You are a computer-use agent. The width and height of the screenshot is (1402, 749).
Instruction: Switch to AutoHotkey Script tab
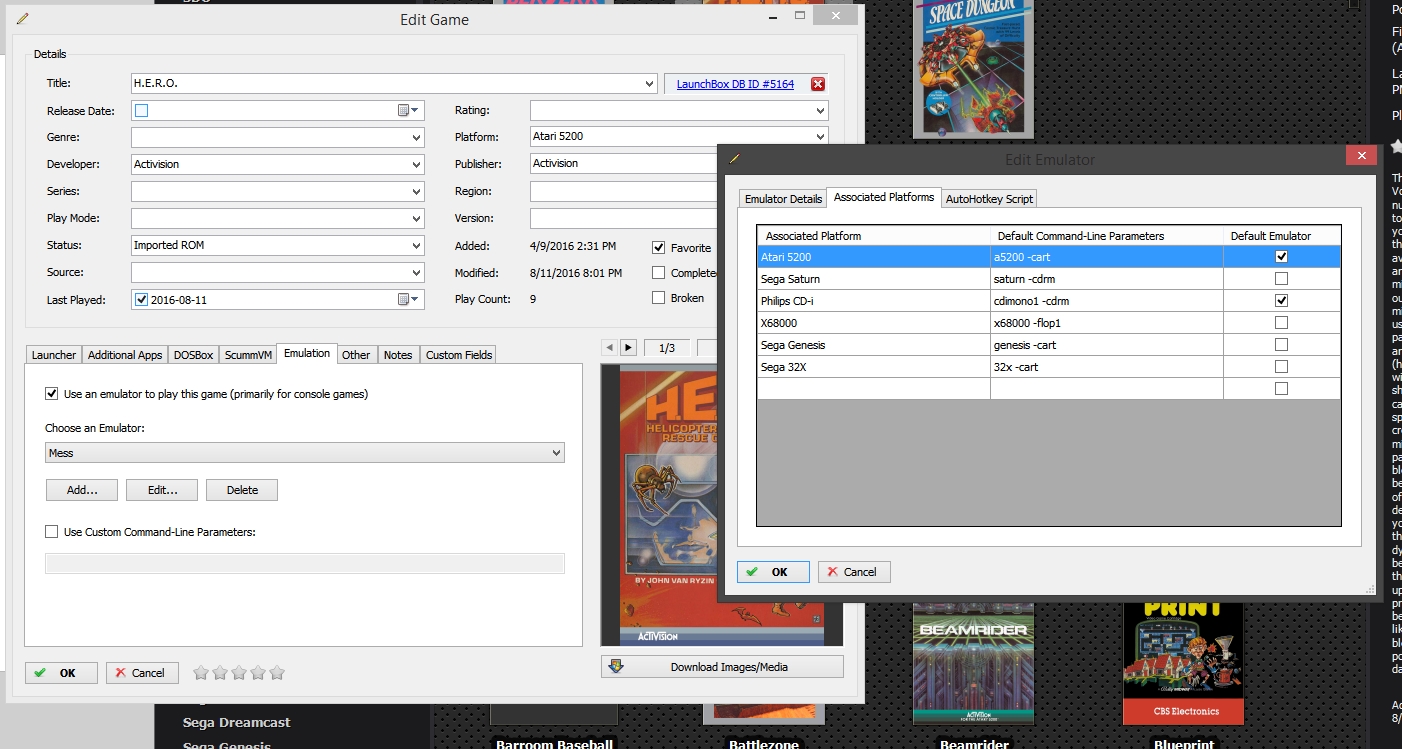989,199
